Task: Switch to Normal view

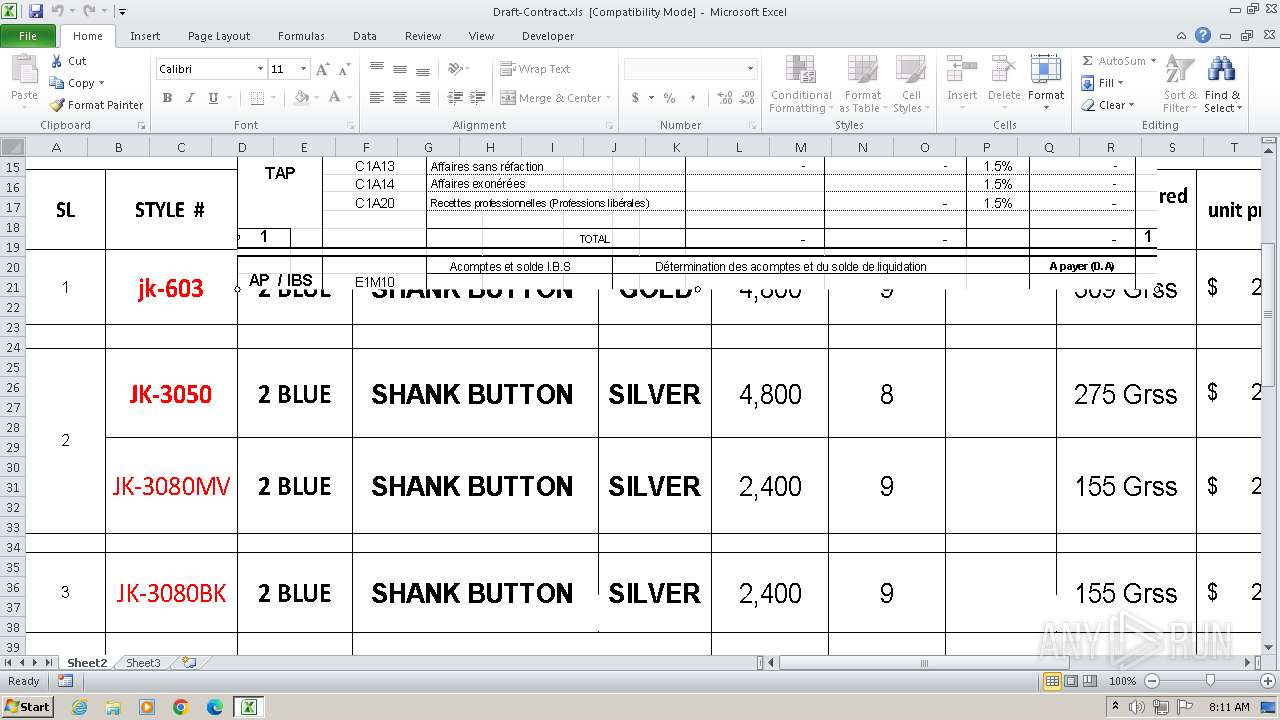Action: click(x=1052, y=681)
